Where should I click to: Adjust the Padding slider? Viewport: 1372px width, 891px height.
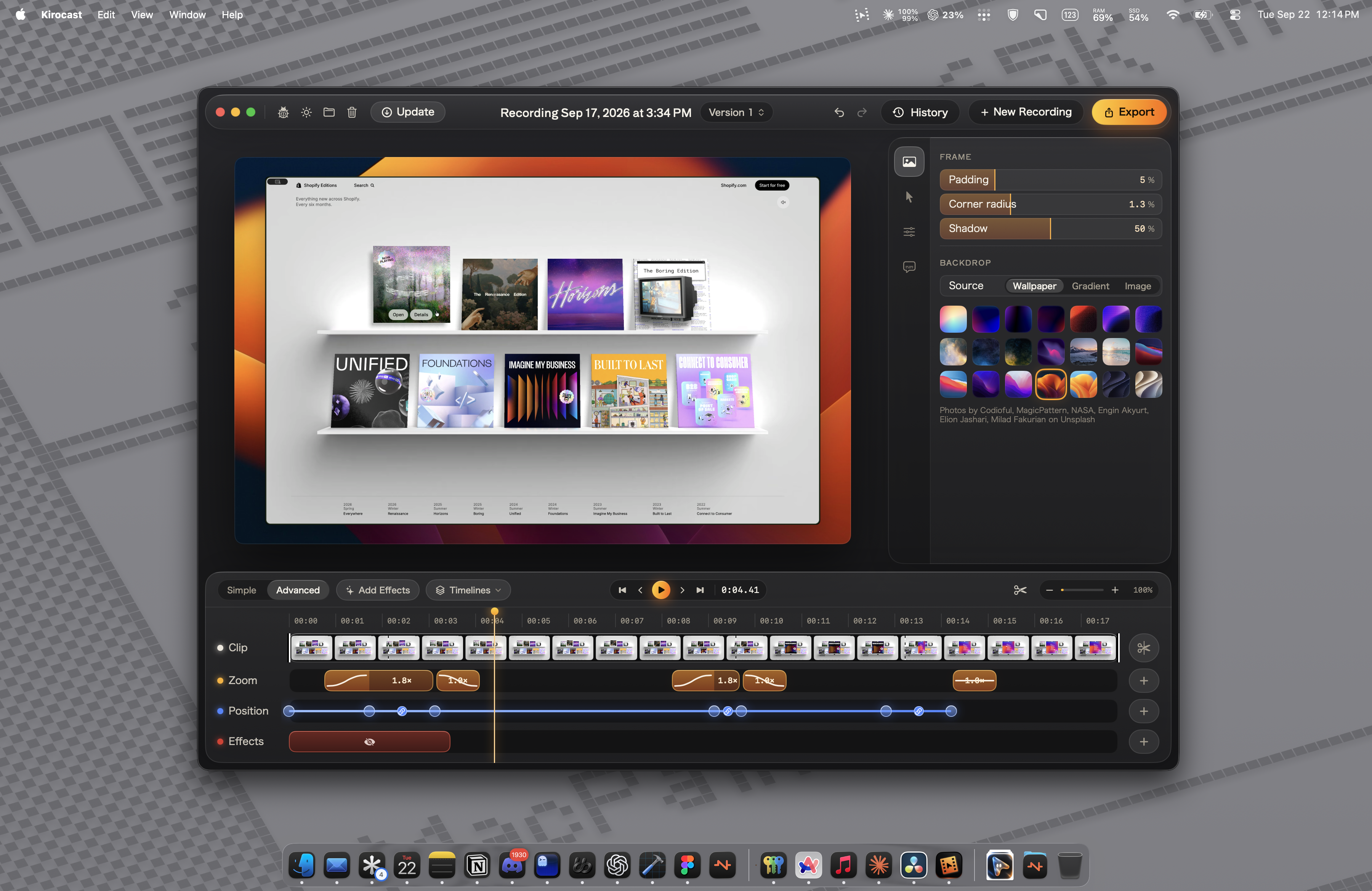click(1050, 180)
